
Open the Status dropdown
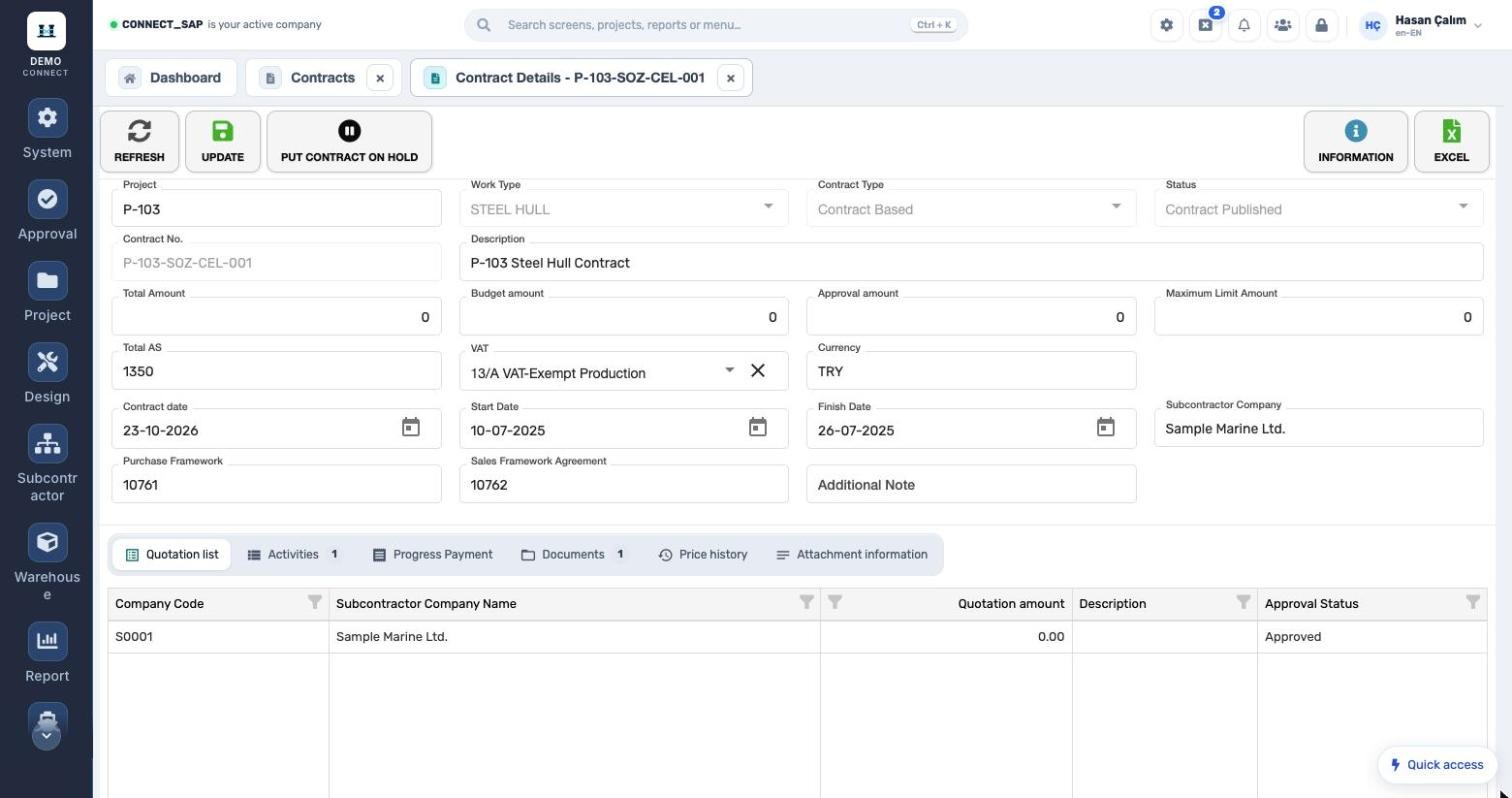tap(1463, 207)
